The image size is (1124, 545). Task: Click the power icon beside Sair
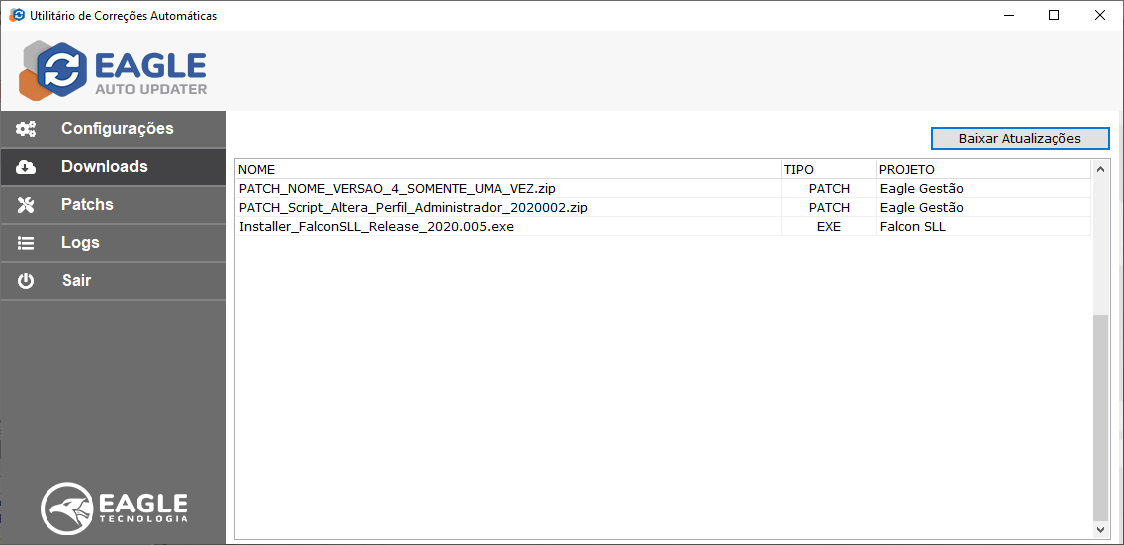[27, 280]
